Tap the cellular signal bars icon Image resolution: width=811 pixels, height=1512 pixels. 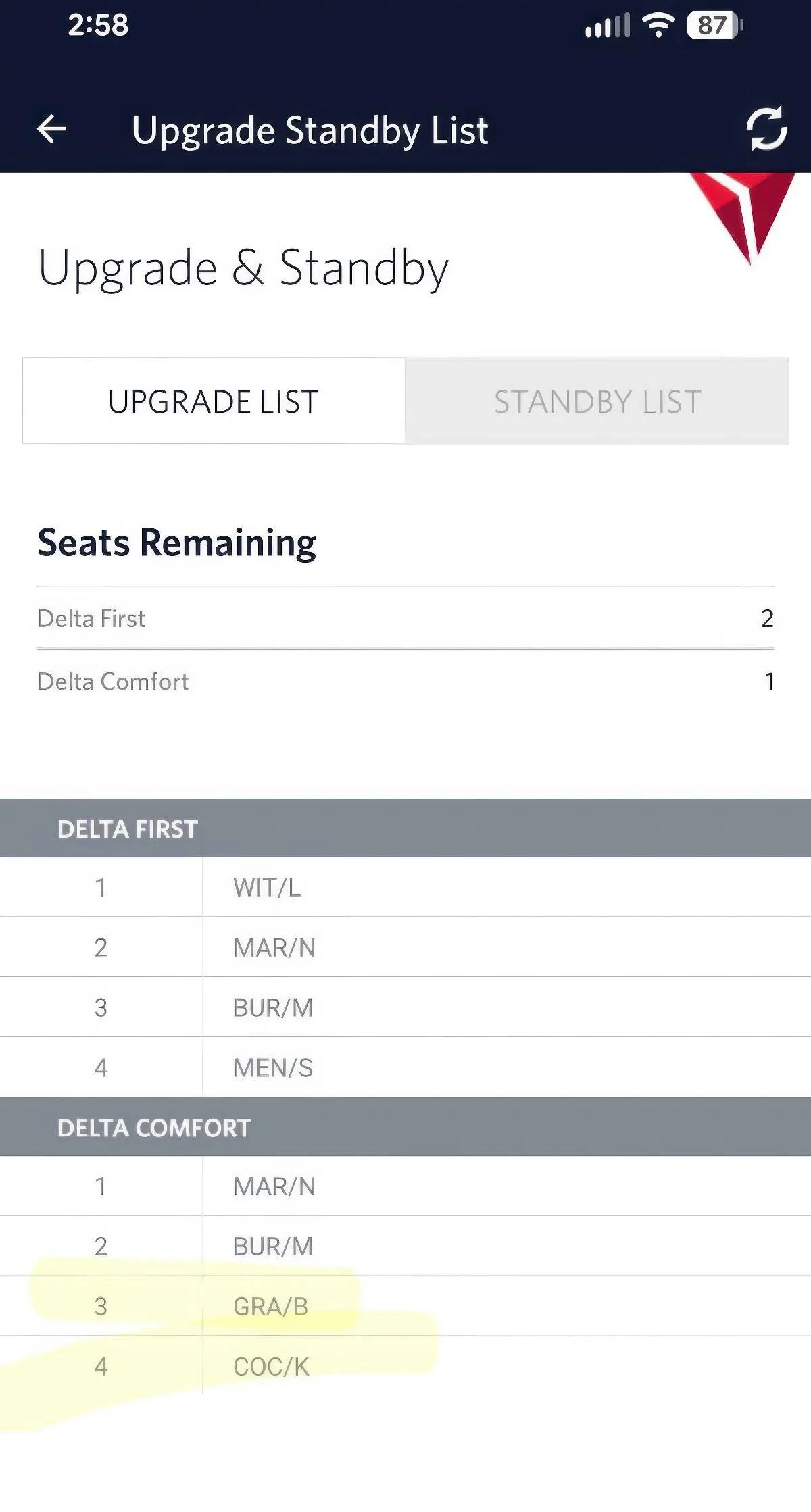point(607,26)
